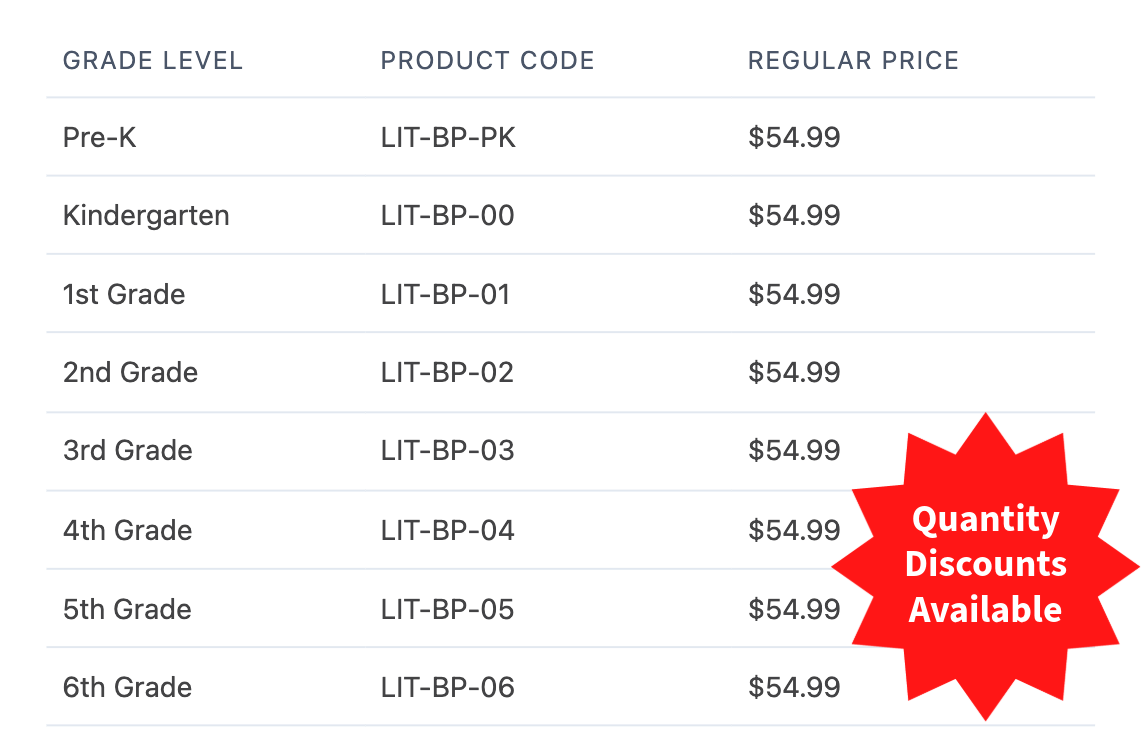Click the 3rd Grade row label
The height and width of the screenshot is (756, 1147).
tap(128, 450)
